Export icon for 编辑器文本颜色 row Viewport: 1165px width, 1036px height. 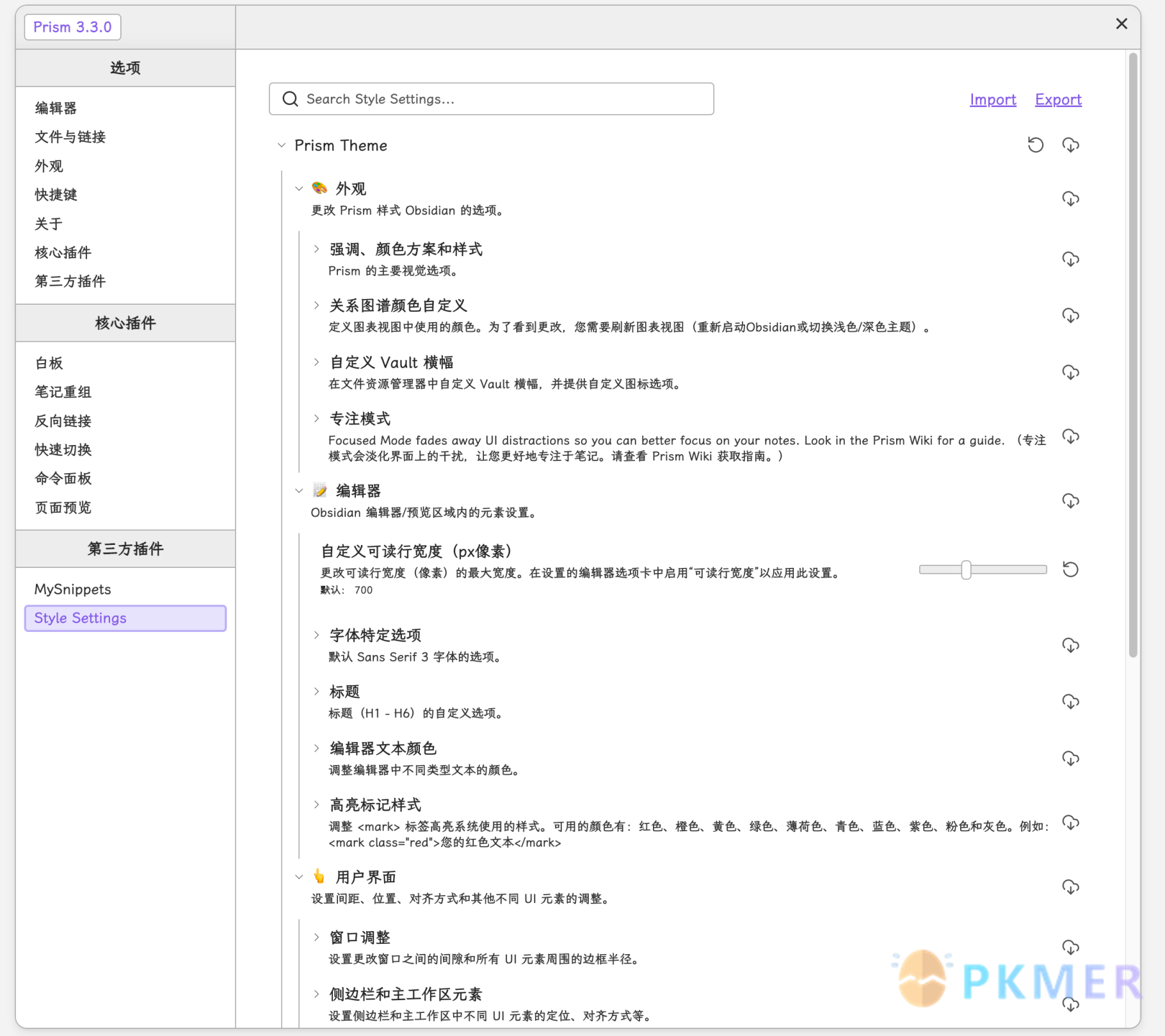(1070, 759)
